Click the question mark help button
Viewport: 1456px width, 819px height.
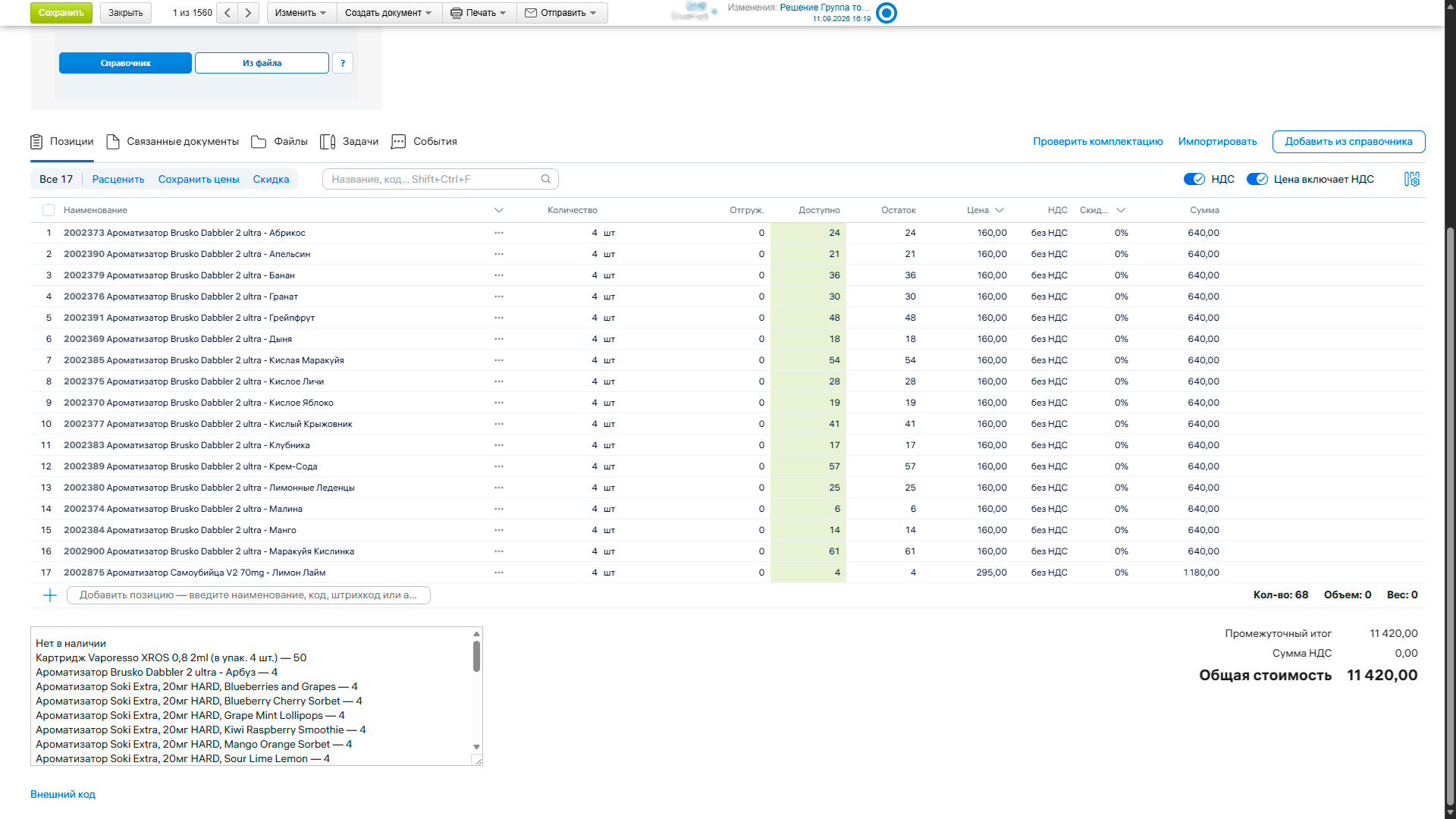[x=343, y=63]
